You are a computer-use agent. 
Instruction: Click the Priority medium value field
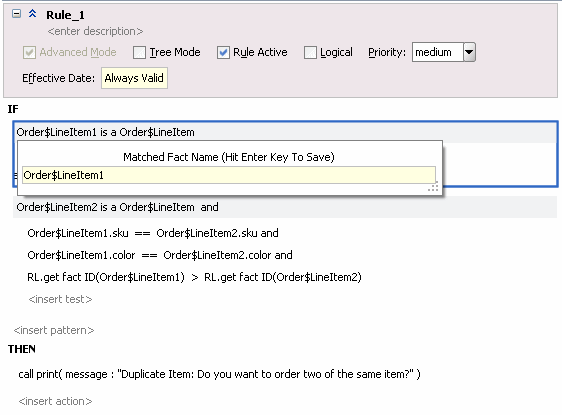click(438, 52)
